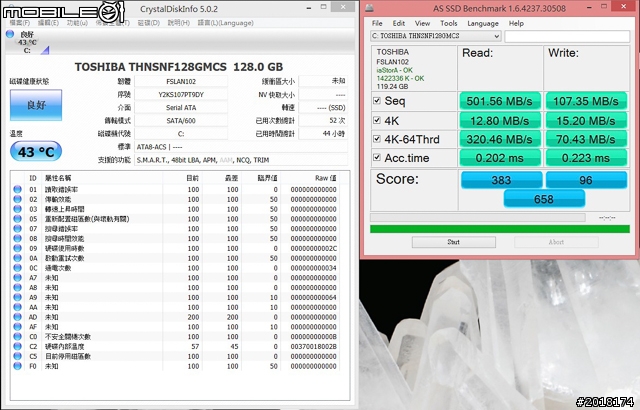640x410 pixels.
Task: Uncheck the Seq test checkbox
Action: (377, 100)
